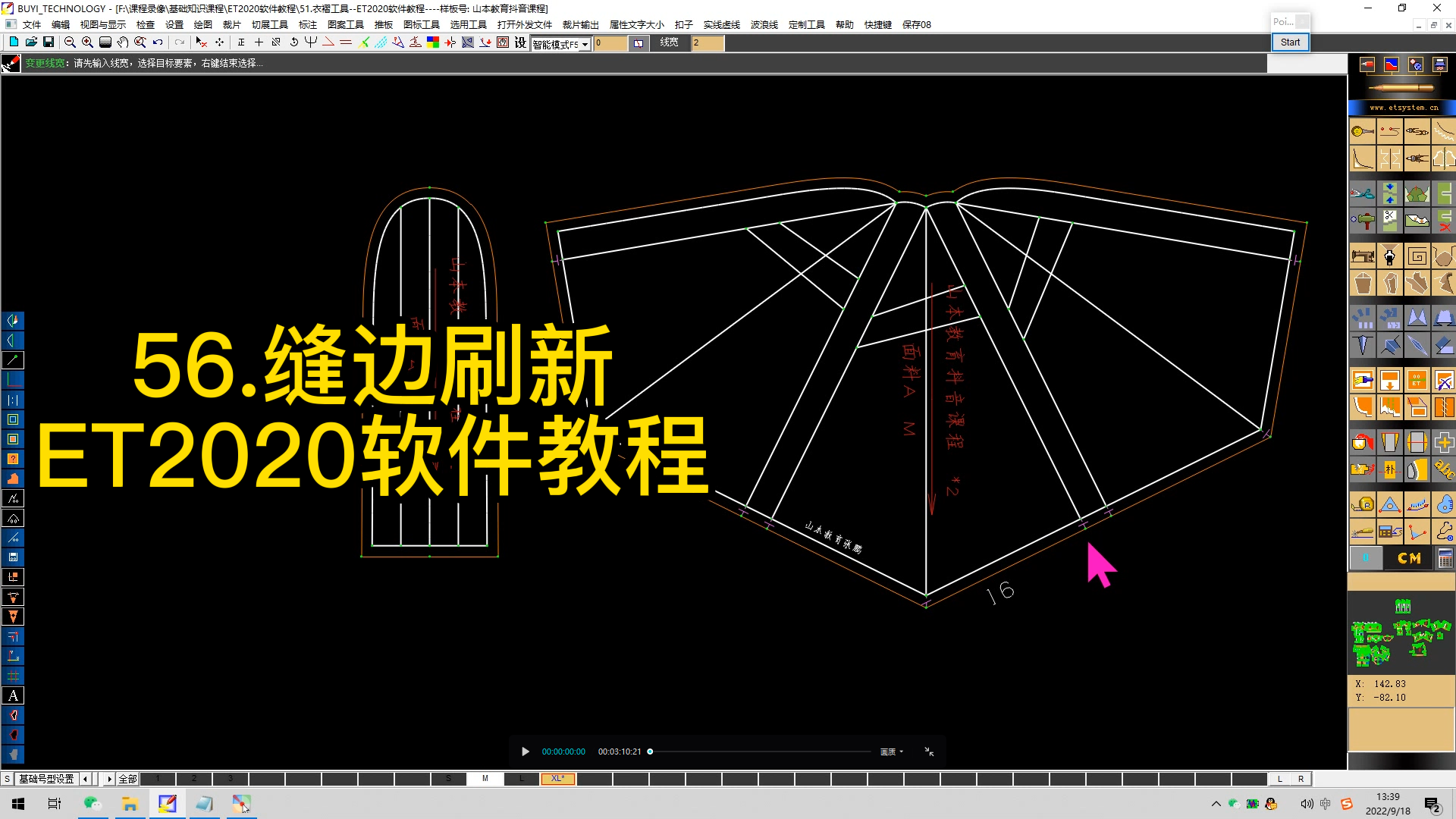Toggle the R button at bottom right

1301,779
